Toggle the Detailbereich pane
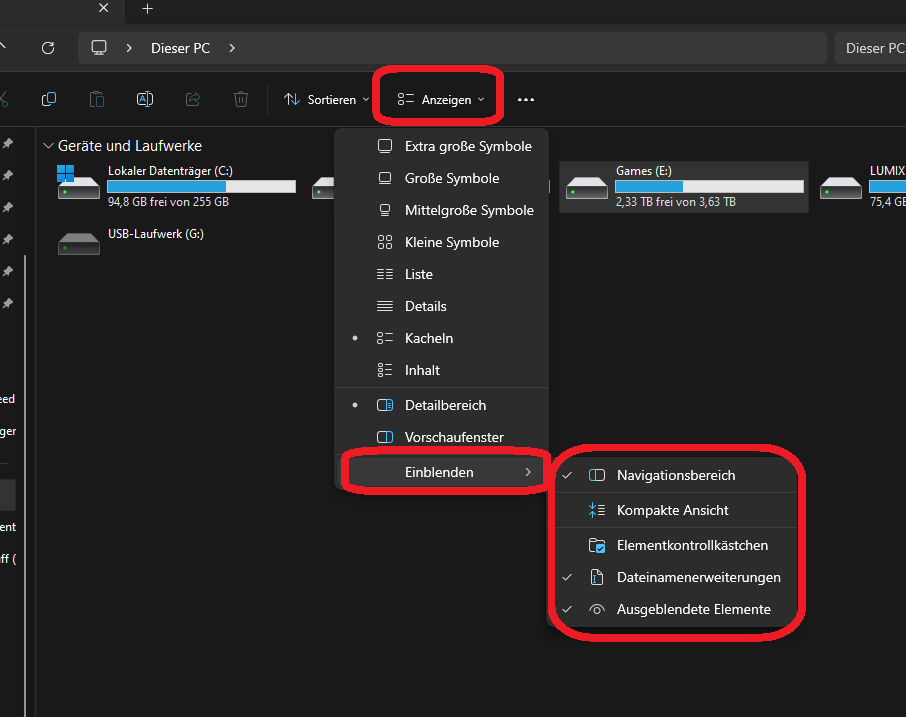Image resolution: width=906 pixels, height=717 pixels. coord(441,405)
